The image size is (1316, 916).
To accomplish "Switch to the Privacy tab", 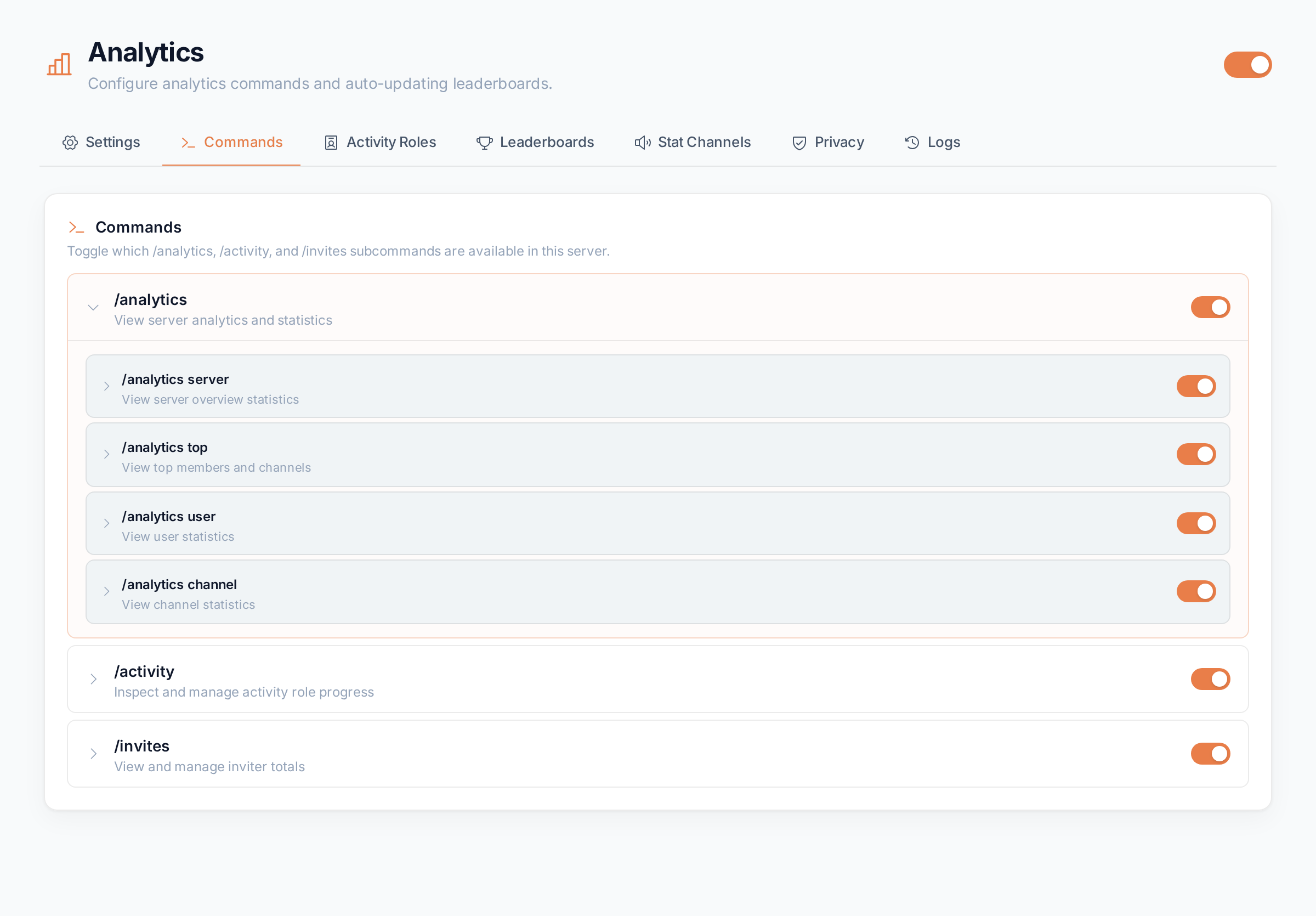I will pyautogui.click(x=827, y=143).
